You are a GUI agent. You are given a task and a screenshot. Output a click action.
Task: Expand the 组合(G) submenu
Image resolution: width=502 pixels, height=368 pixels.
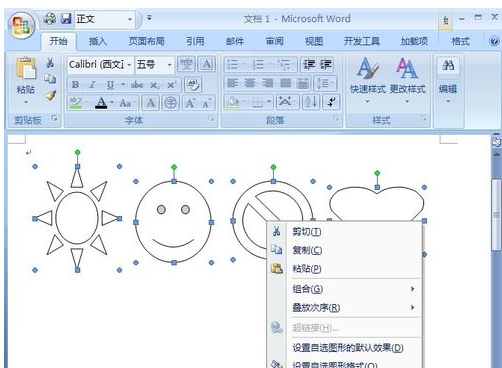point(345,289)
